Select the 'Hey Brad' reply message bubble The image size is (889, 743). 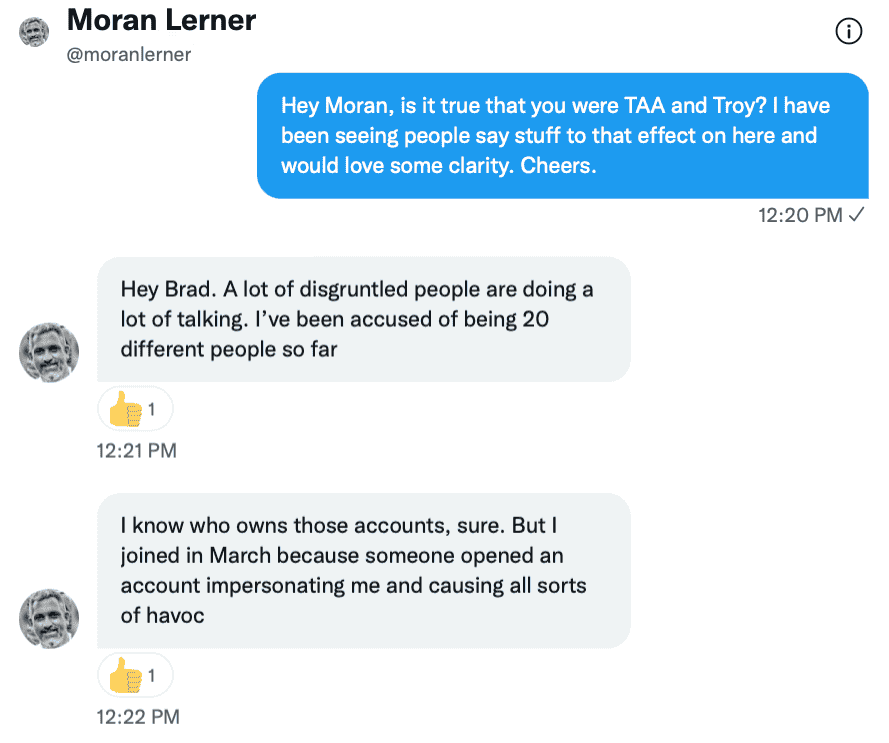(x=363, y=319)
